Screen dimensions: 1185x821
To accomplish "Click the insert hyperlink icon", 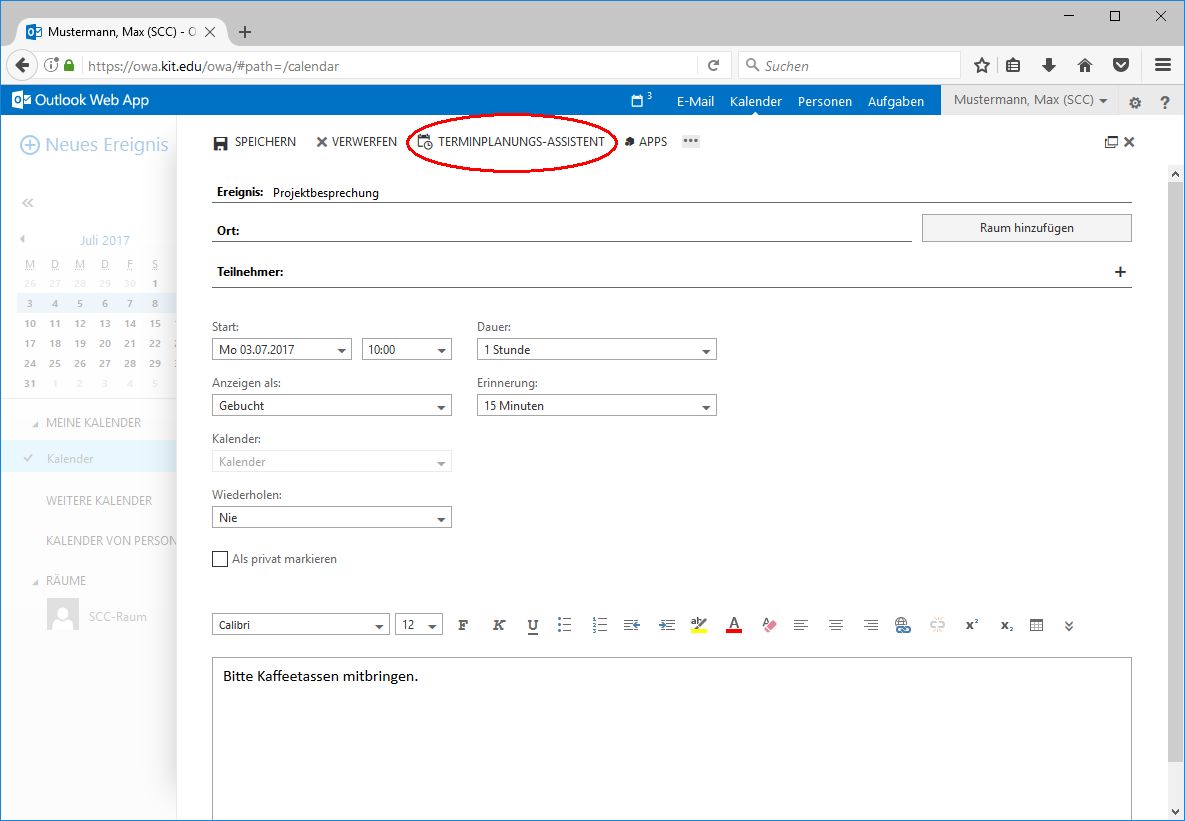I will pos(903,625).
